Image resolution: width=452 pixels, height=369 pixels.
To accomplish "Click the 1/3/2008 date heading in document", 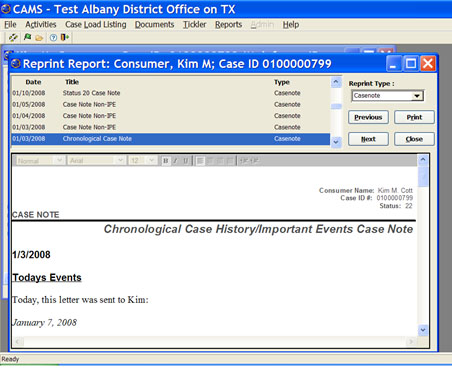I will click(x=31, y=255).
